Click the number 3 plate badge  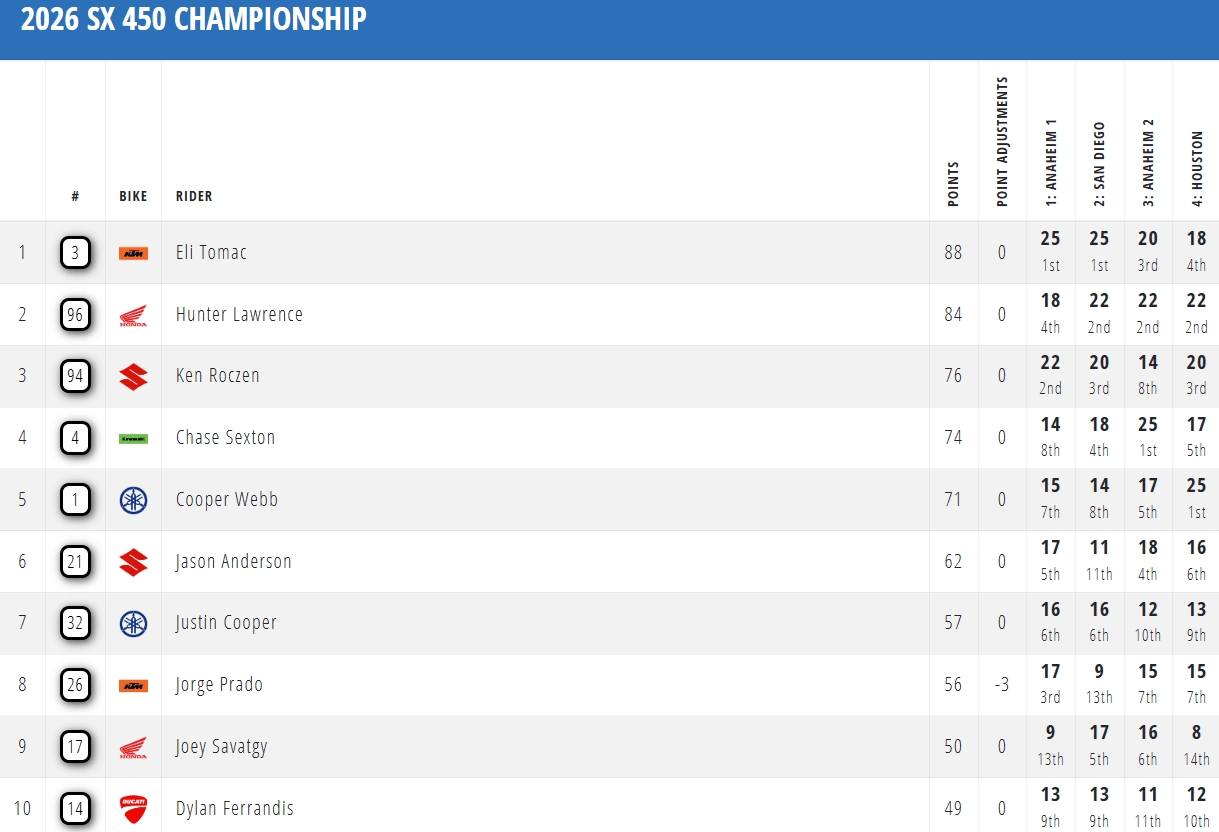[x=75, y=253]
